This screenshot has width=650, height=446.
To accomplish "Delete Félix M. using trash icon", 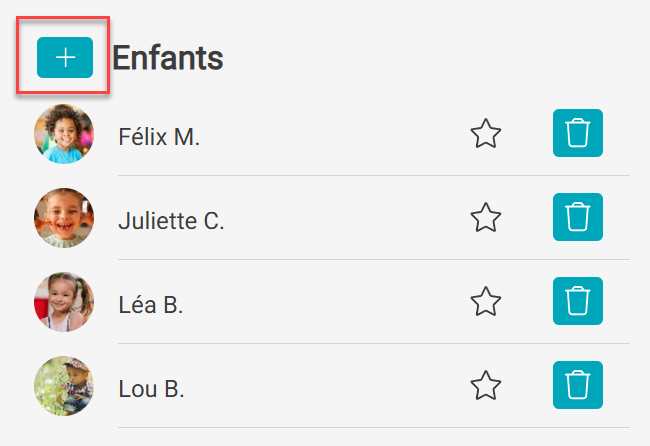I will coord(577,133).
